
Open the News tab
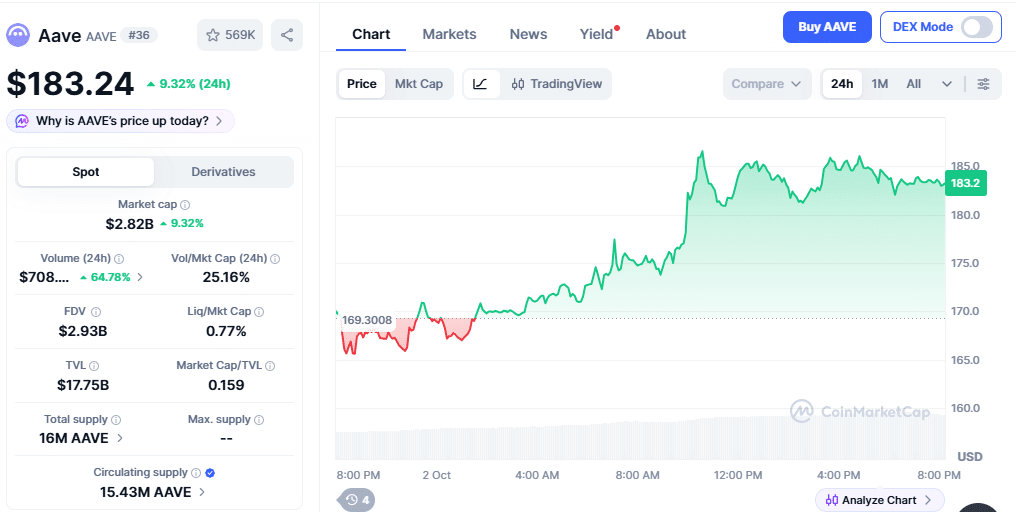528,34
